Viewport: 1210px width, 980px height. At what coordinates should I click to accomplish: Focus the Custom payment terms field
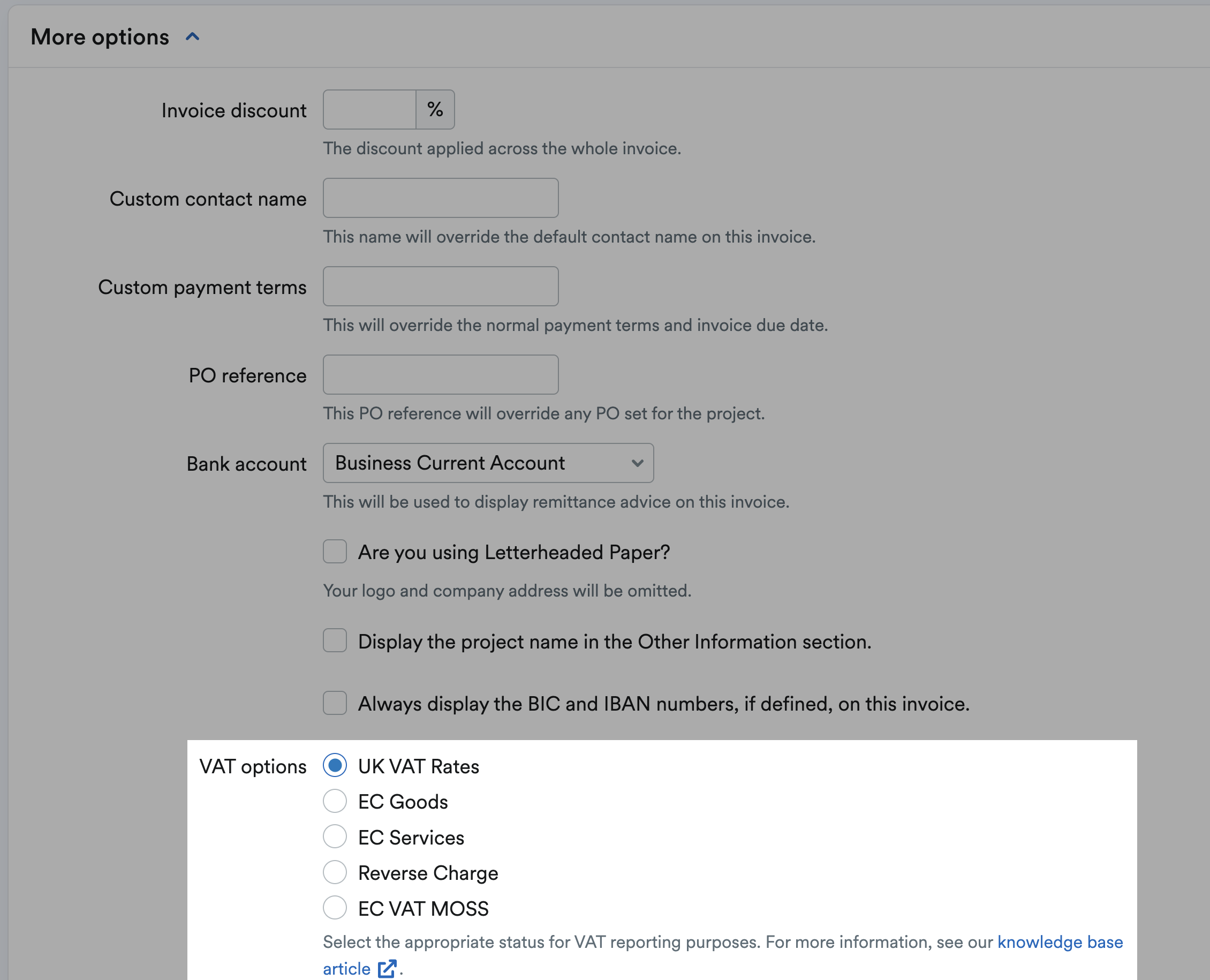tap(441, 286)
